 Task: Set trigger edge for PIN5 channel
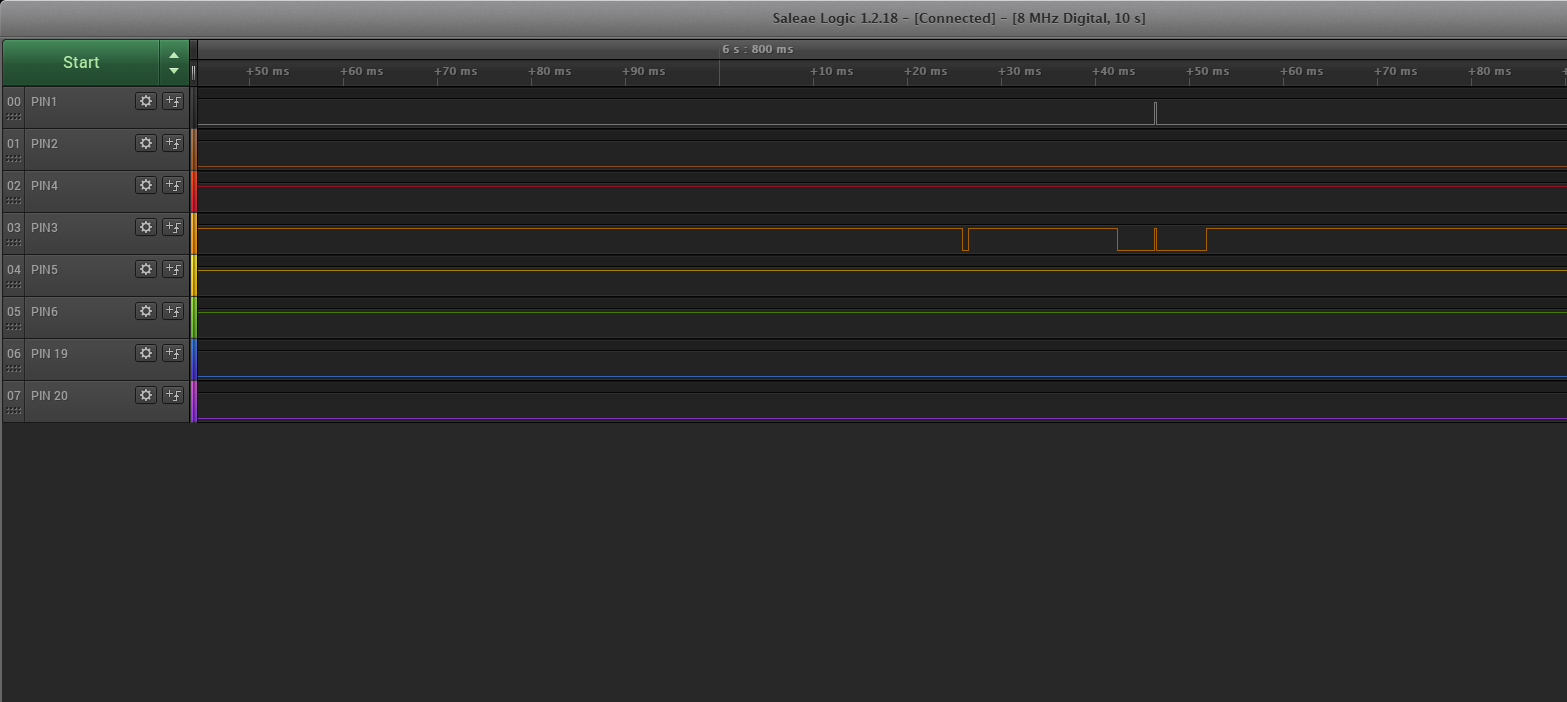click(173, 269)
